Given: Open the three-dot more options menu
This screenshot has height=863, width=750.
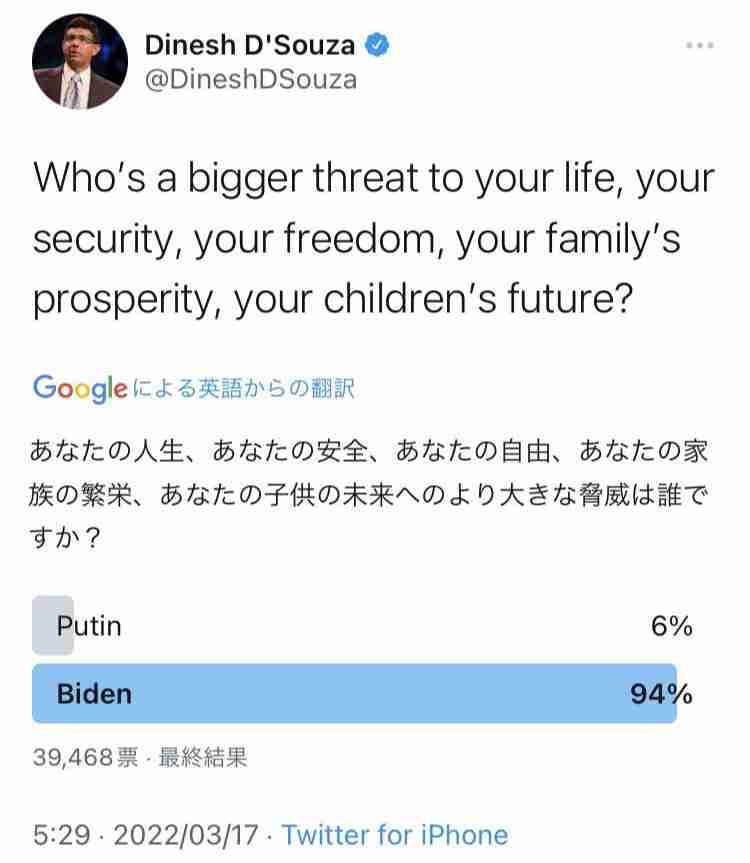Looking at the screenshot, I should tap(700, 45).
